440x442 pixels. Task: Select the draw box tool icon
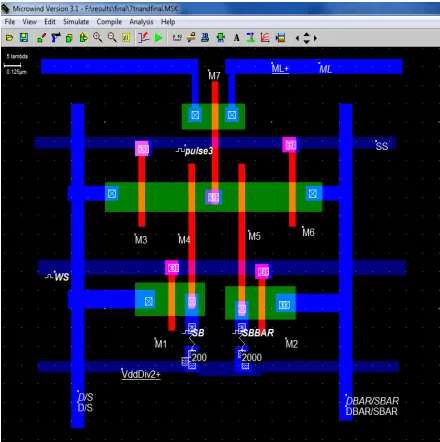(41, 38)
